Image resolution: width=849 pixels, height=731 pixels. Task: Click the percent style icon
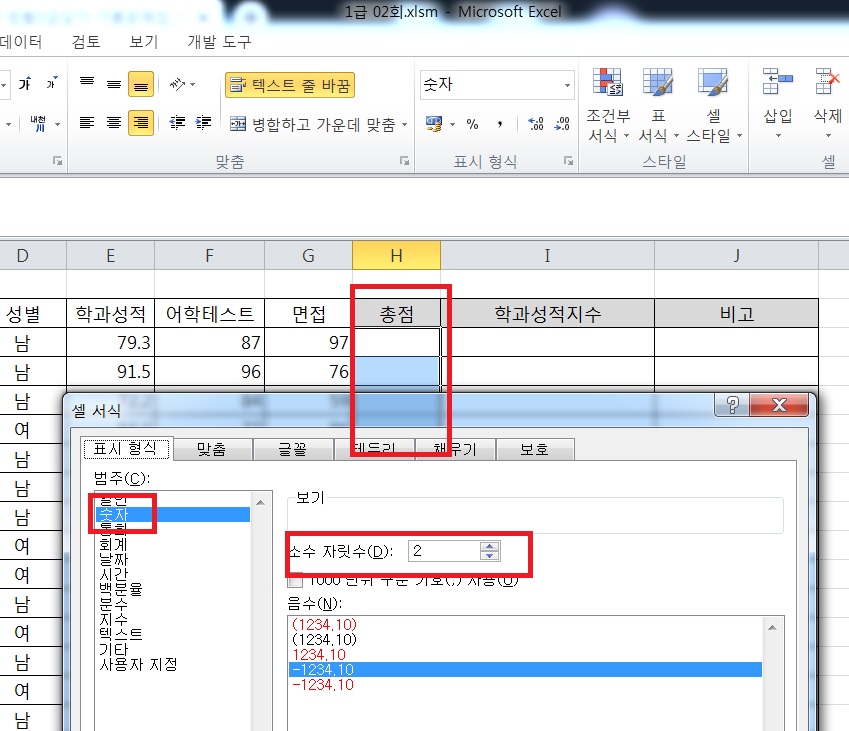pos(472,124)
